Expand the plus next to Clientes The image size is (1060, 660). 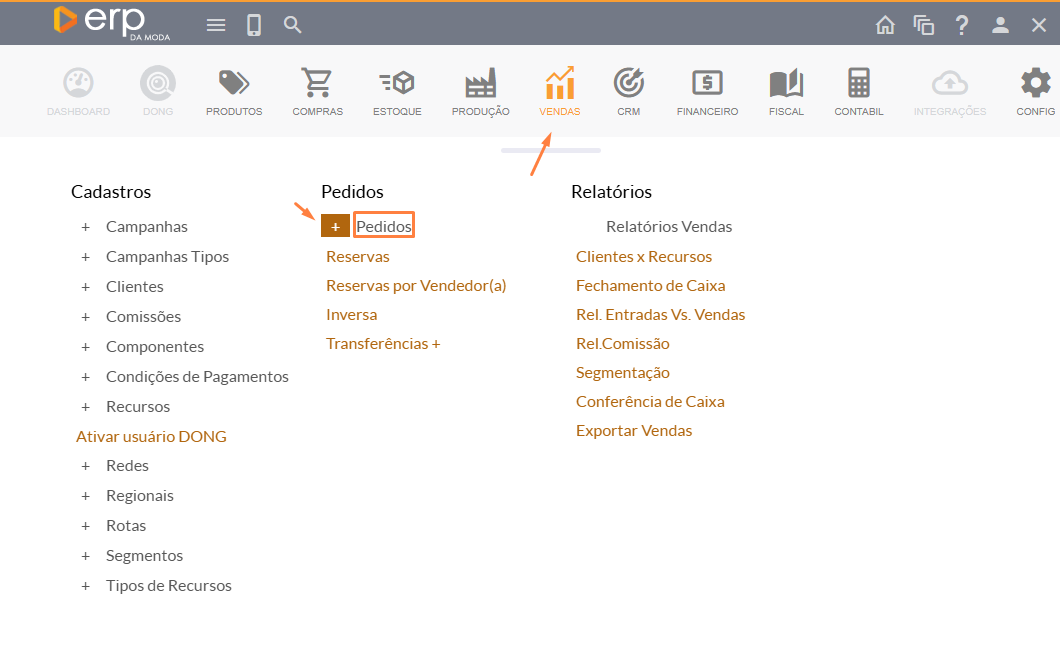(x=86, y=287)
